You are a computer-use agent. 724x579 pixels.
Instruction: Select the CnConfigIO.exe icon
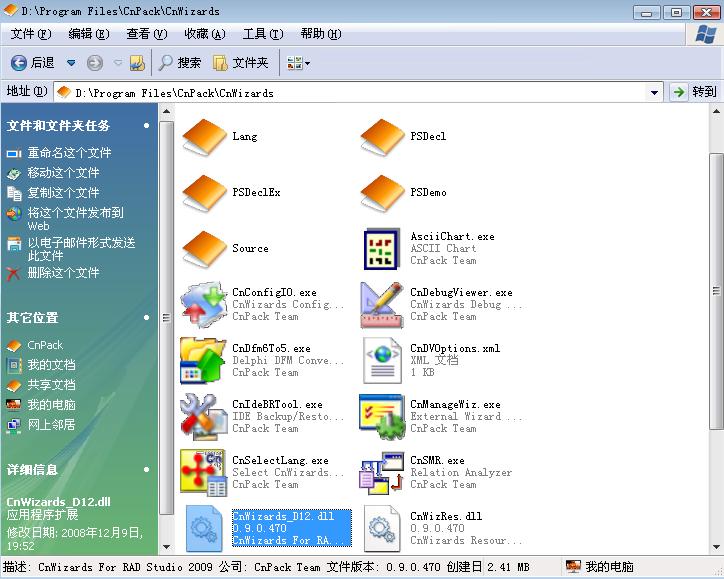(x=204, y=305)
